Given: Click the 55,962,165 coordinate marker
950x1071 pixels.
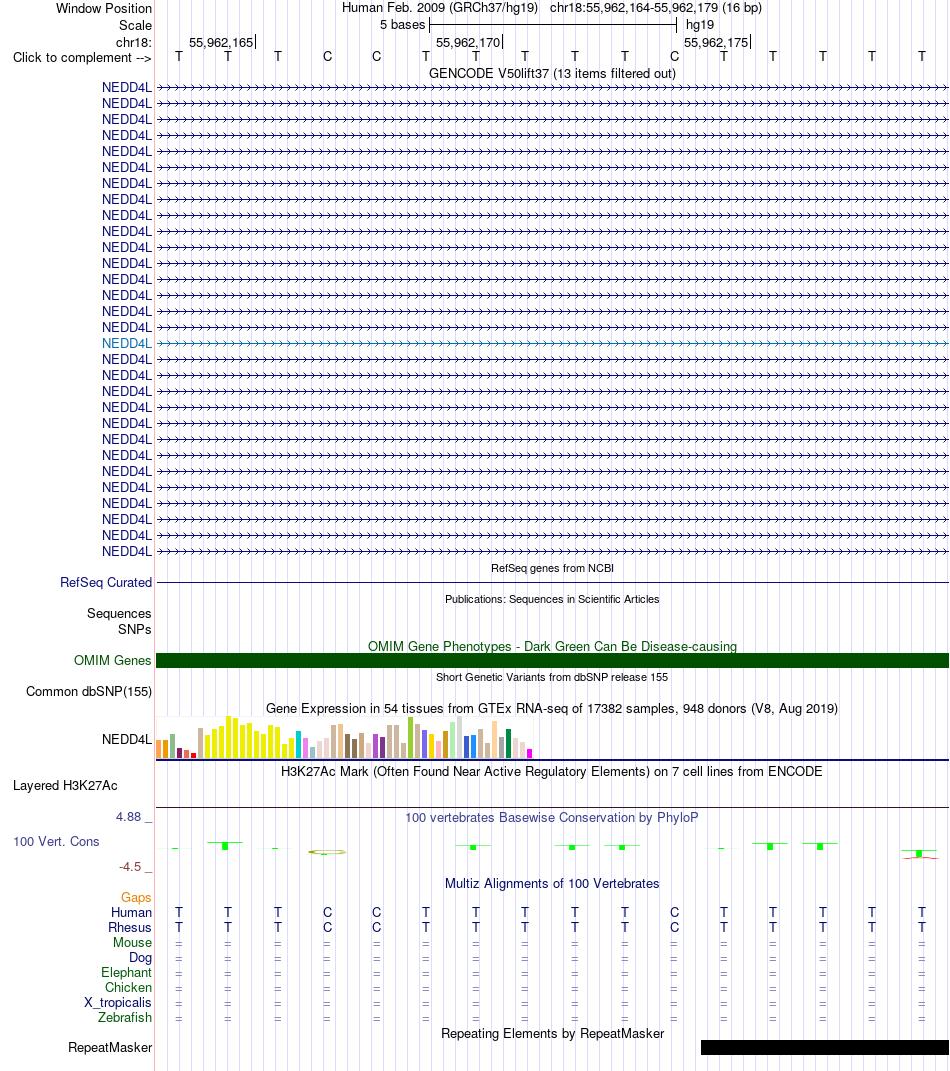Looking at the screenshot, I should point(221,42).
